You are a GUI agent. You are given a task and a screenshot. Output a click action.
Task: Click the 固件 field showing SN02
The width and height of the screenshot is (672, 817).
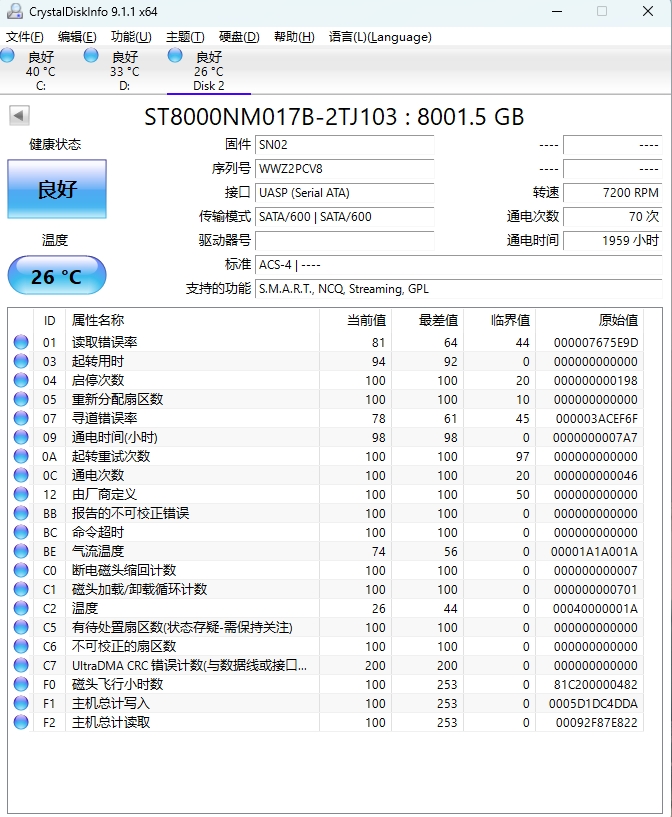pyautogui.click(x=344, y=145)
